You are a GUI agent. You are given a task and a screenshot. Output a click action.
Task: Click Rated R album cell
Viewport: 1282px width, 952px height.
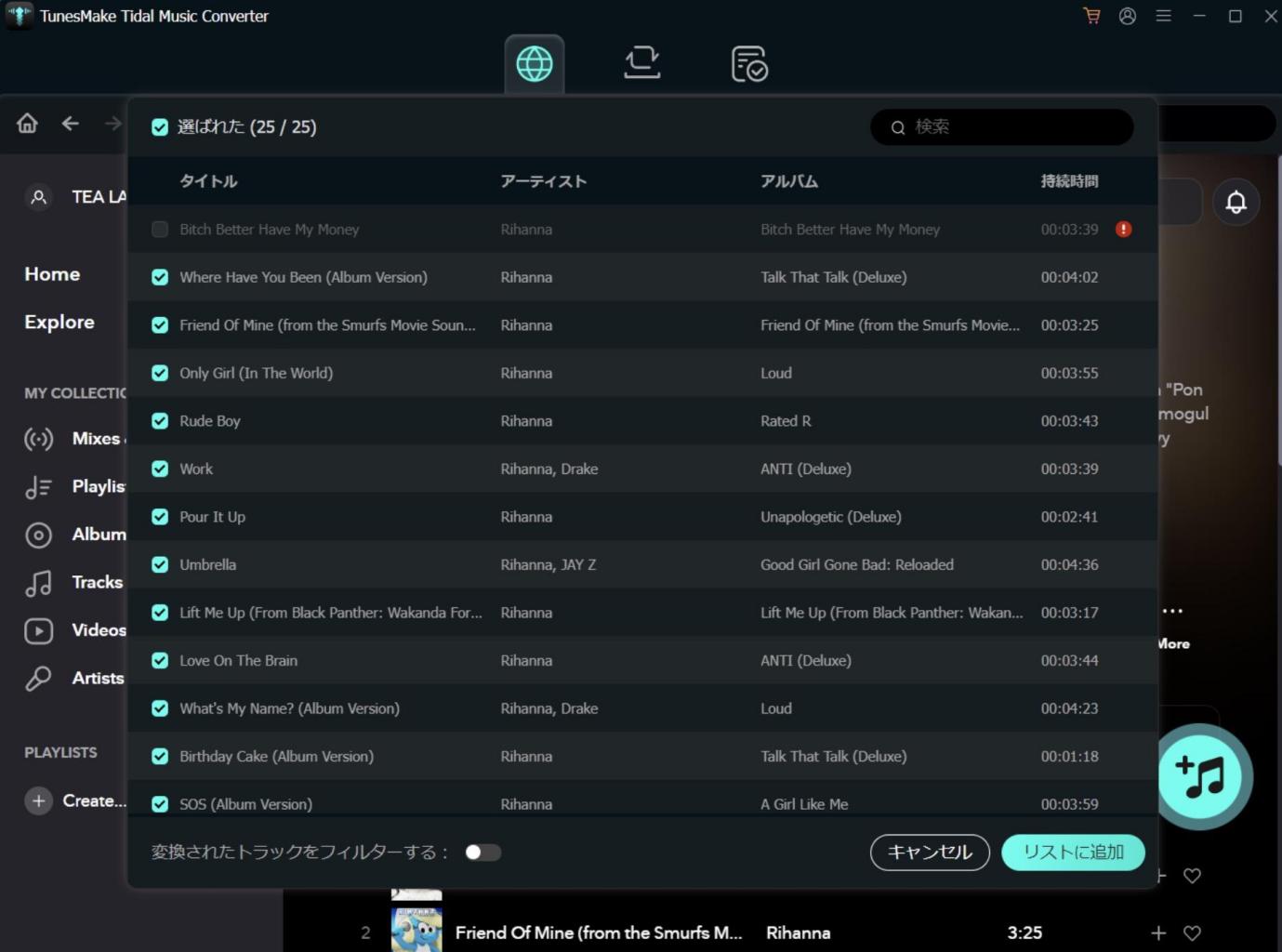click(786, 421)
